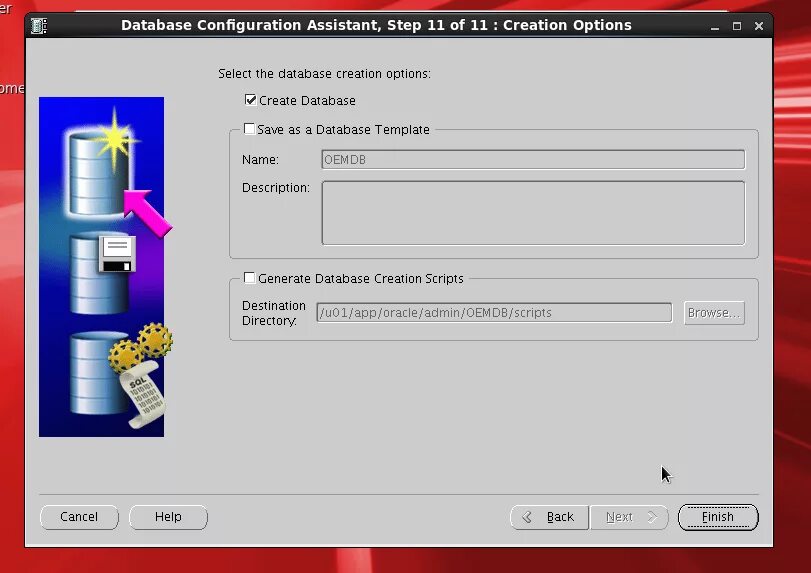Uncheck the Create Database checkbox
Viewport: 811px width, 573px height.
tap(251, 100)
